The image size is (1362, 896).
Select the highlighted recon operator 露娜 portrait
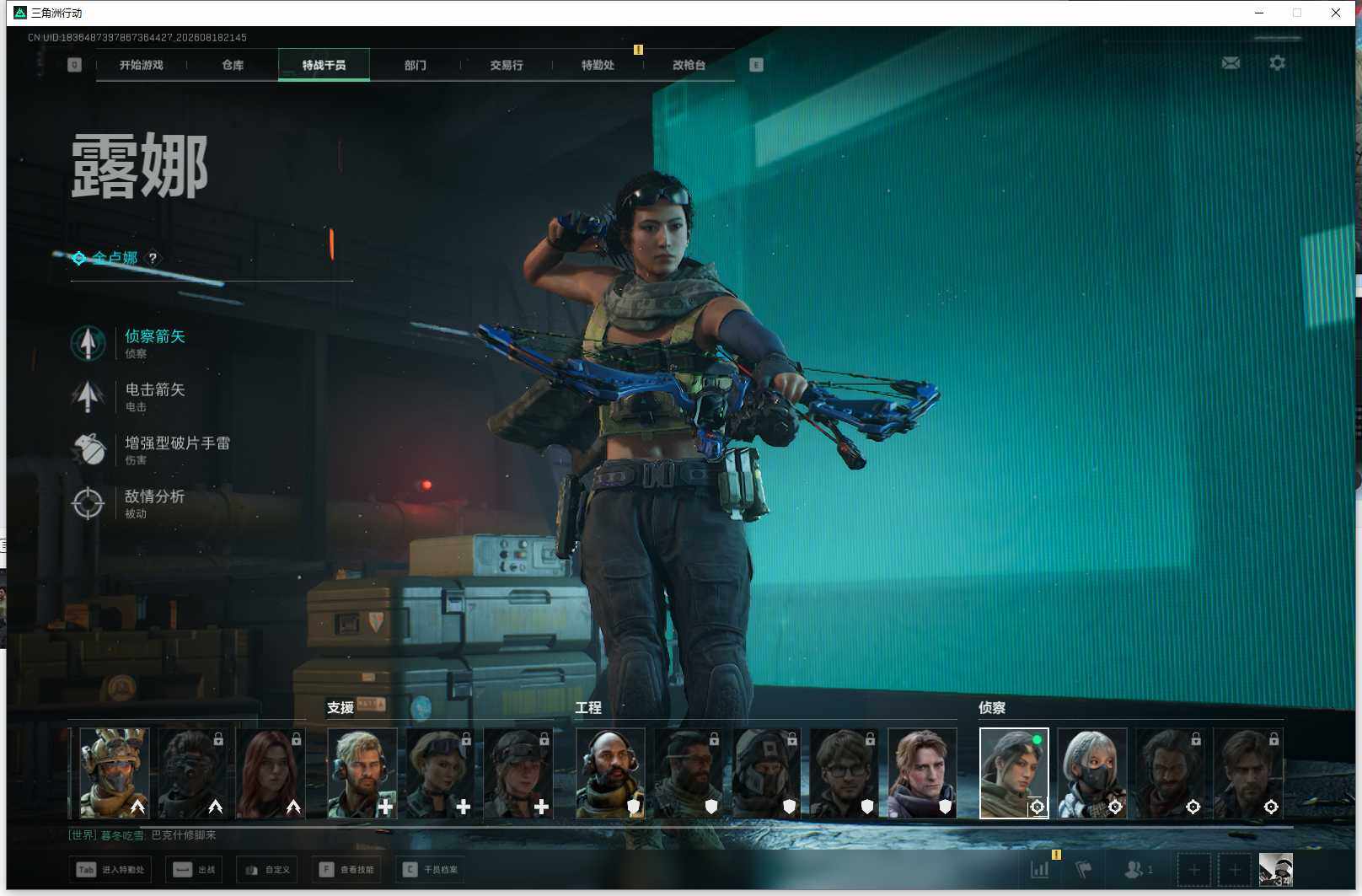(1014, 773)
